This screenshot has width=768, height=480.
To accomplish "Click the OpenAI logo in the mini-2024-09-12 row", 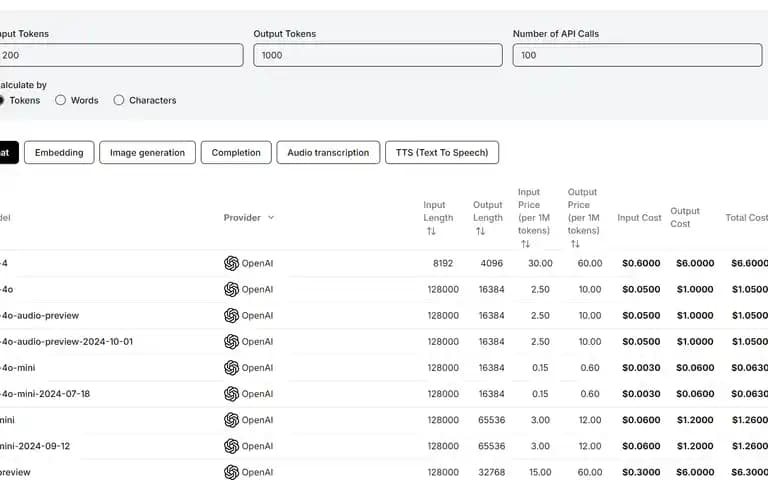I will (231, 446).
